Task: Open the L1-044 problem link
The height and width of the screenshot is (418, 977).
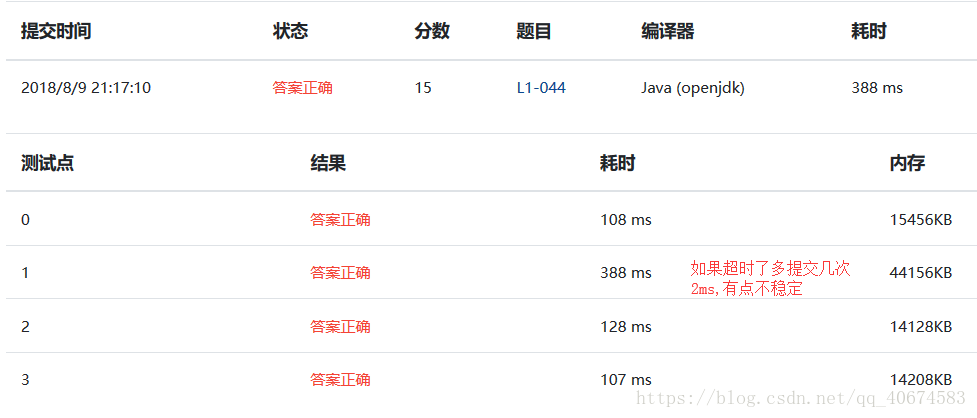Action: pyautogui.click(x=541, y=88)
